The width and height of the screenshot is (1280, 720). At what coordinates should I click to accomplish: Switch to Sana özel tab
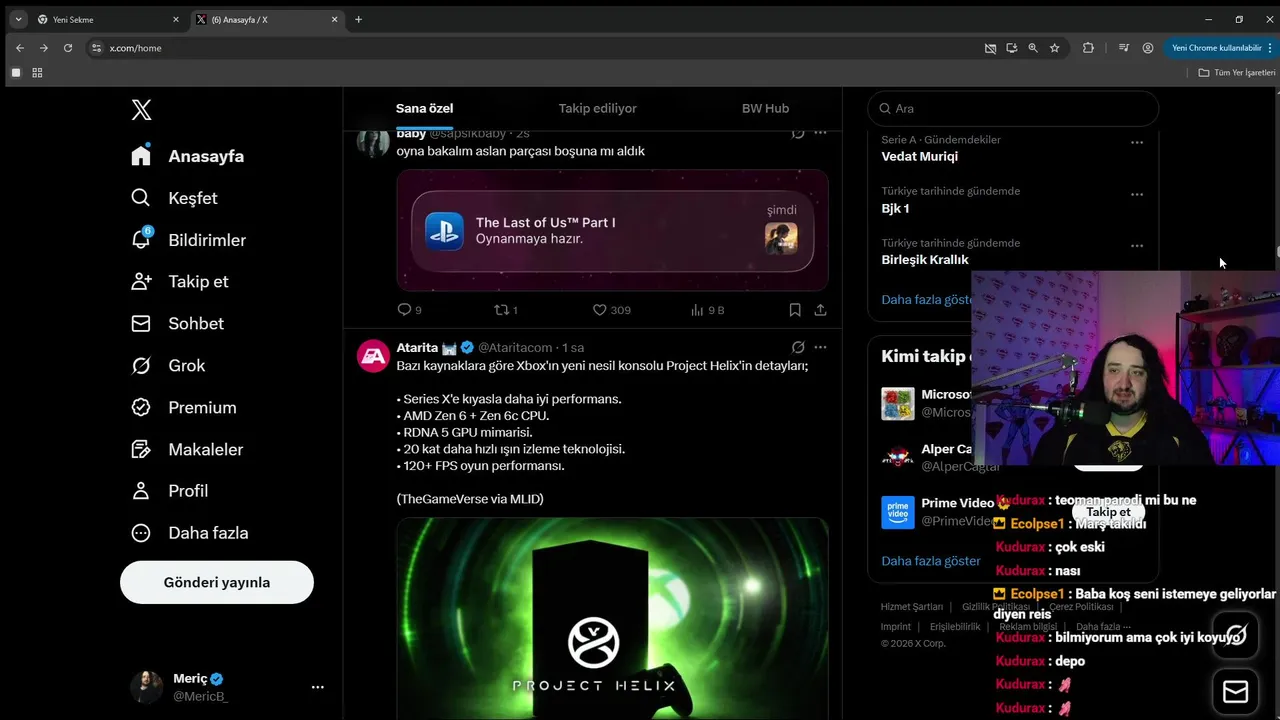pyautogui.click(x=424, y=108)
